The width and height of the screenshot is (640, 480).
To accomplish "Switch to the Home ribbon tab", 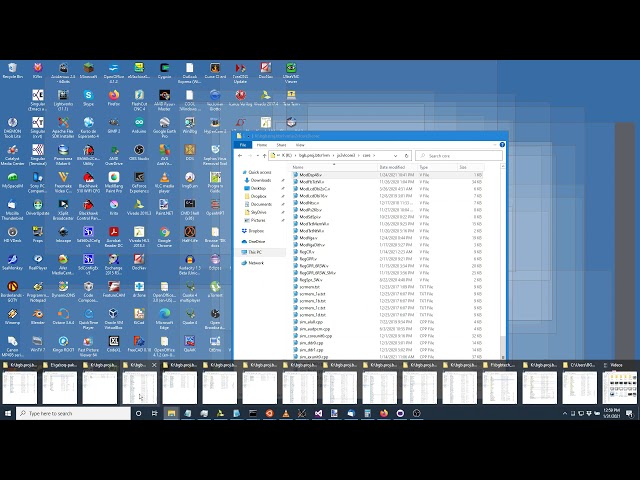I will [x=262, y=145].
